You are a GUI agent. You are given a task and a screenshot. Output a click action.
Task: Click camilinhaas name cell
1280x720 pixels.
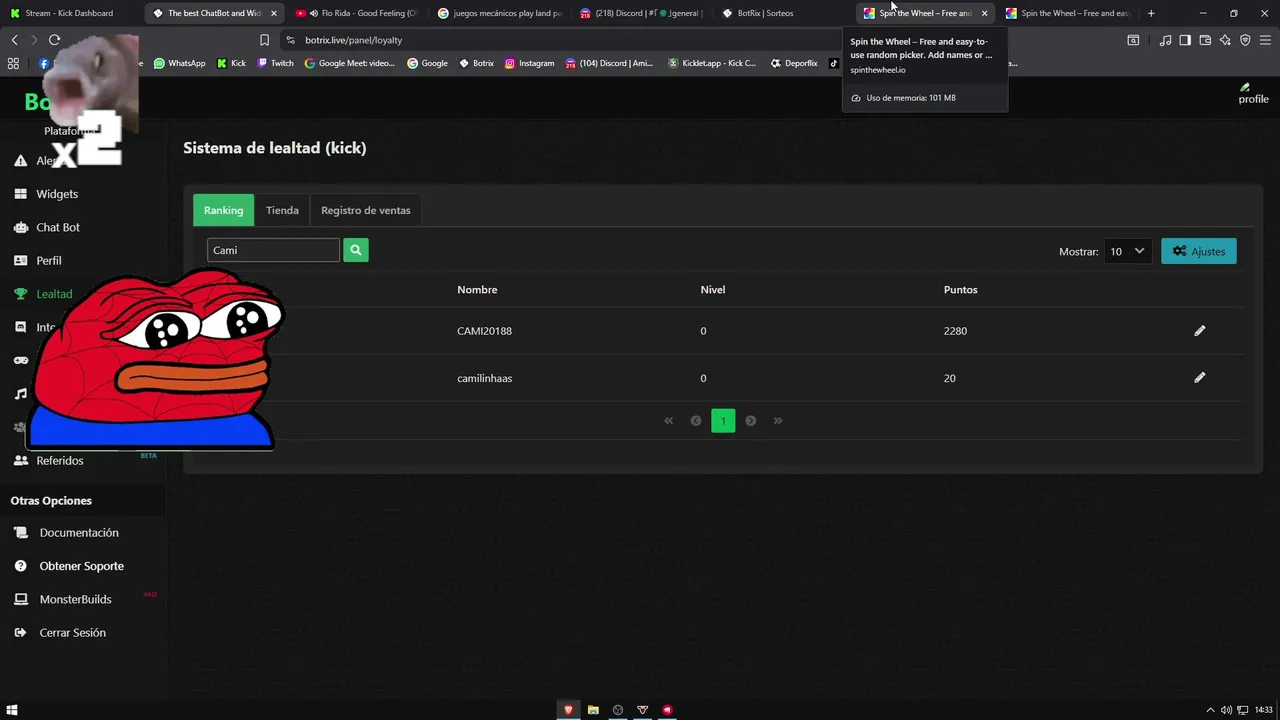[x=484, y=378]
